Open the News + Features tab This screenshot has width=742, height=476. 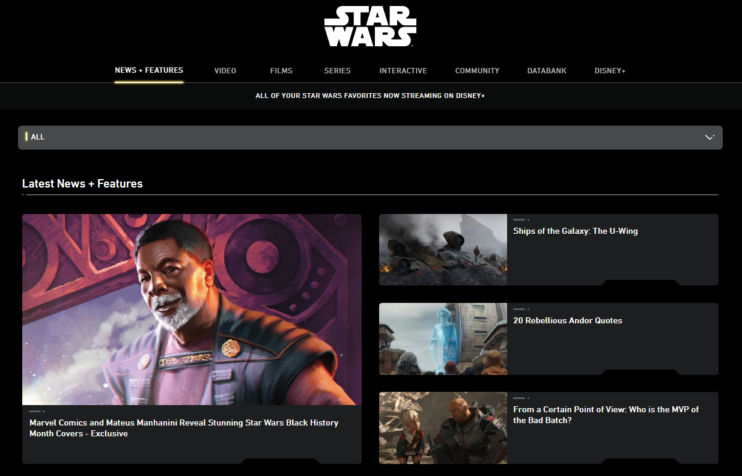(x=149, y=70)
